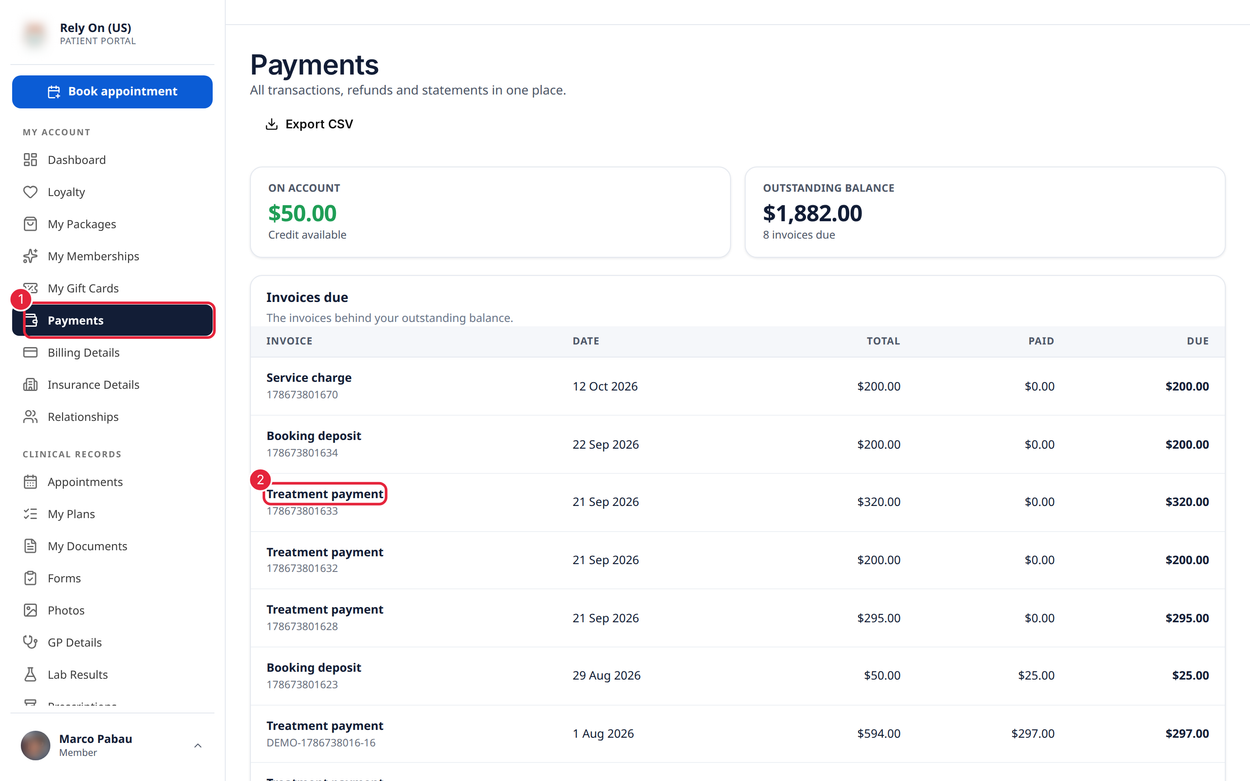The image size is (1250, 781).
Task: Click the Photos image icon
Action: (x=30, y=610)
